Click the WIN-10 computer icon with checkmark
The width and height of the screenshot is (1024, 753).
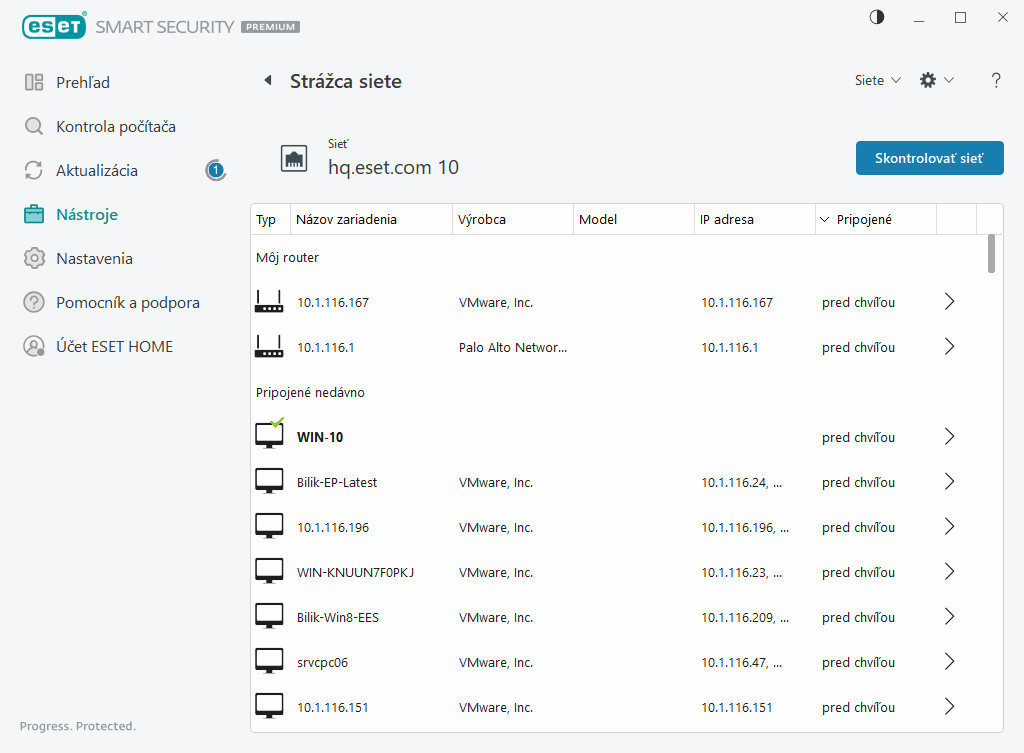pyautogui.click(x=269, y=436)
